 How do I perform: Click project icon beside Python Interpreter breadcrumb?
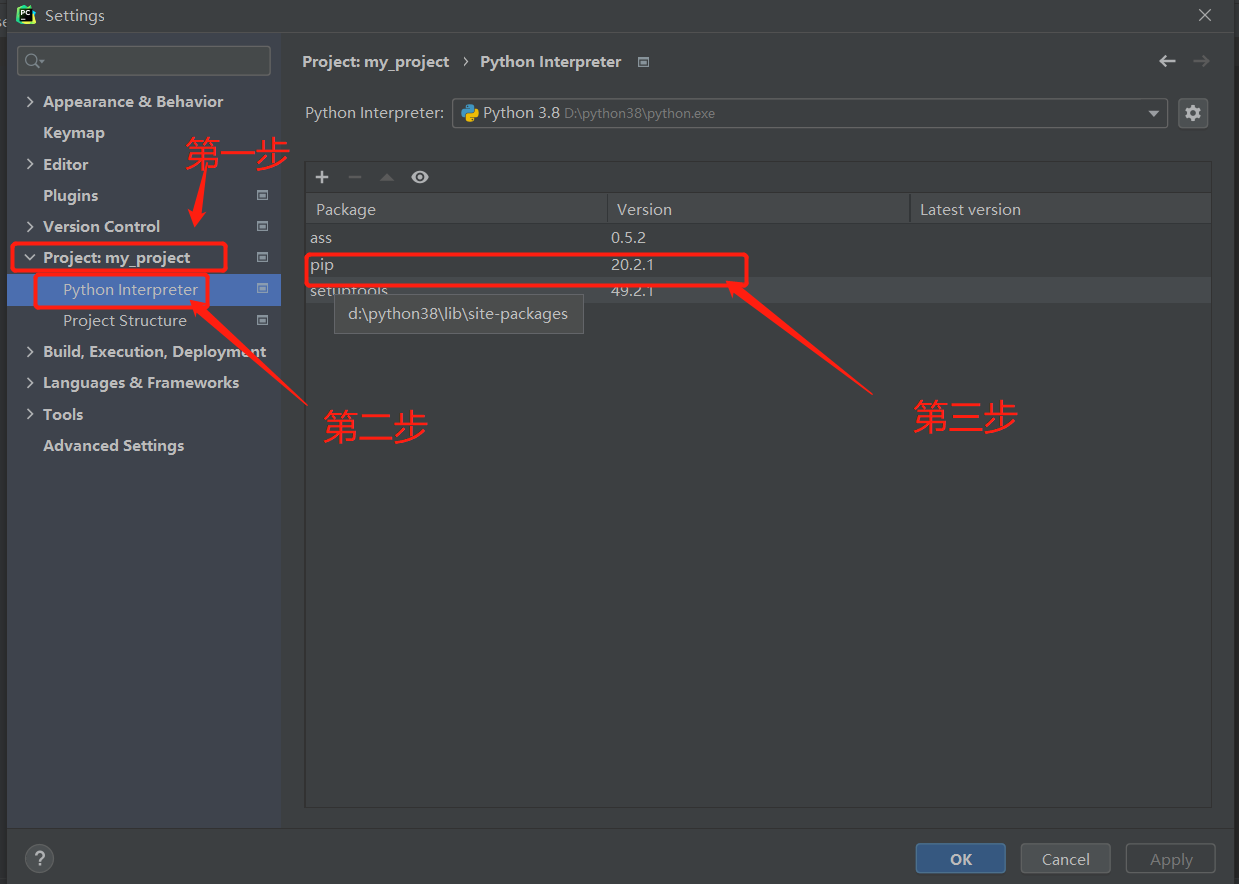point(643,62)
